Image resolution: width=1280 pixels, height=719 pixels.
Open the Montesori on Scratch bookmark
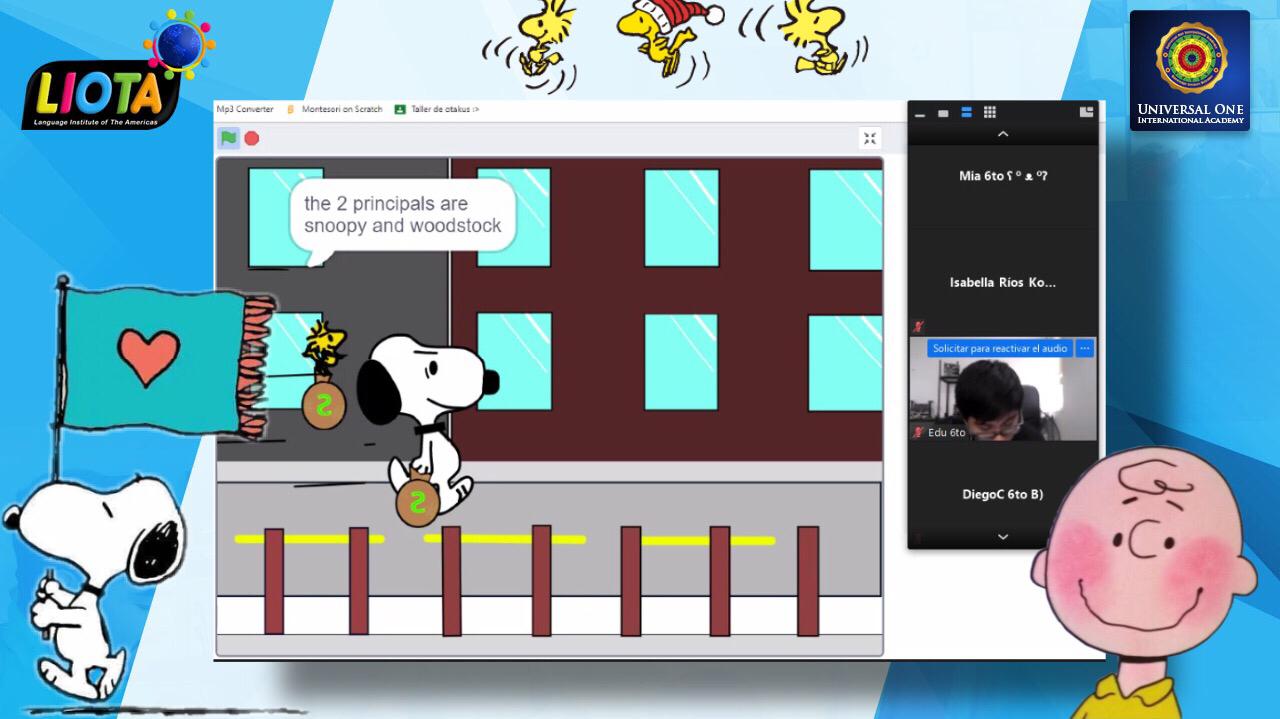(334, 109)
